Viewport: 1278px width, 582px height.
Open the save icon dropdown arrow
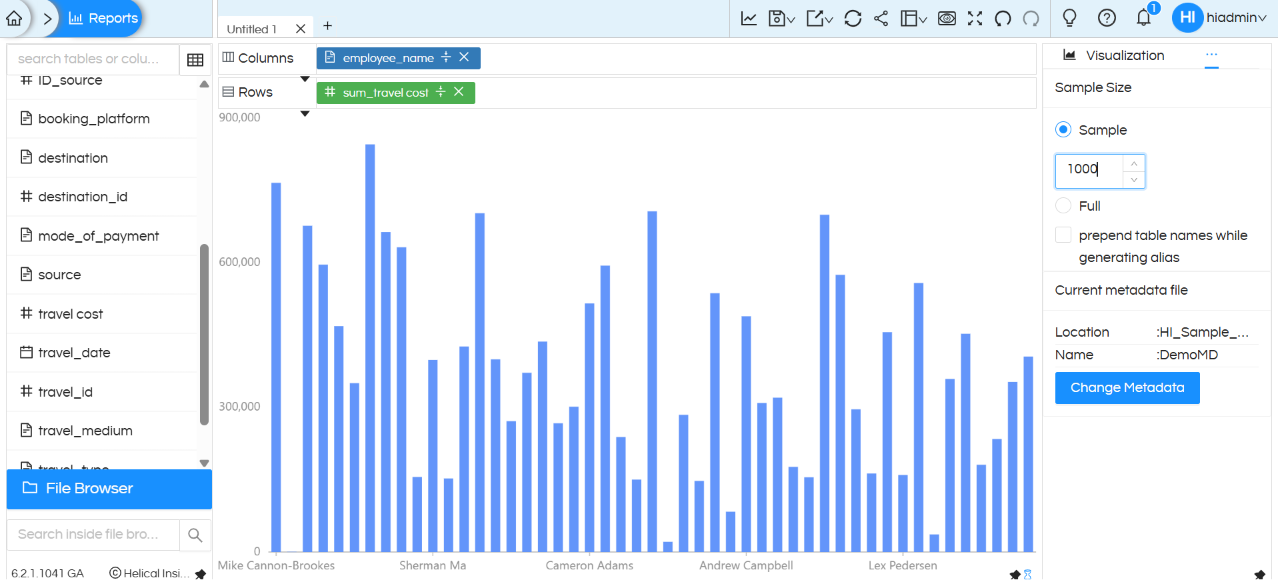click(x=791, y=19)
